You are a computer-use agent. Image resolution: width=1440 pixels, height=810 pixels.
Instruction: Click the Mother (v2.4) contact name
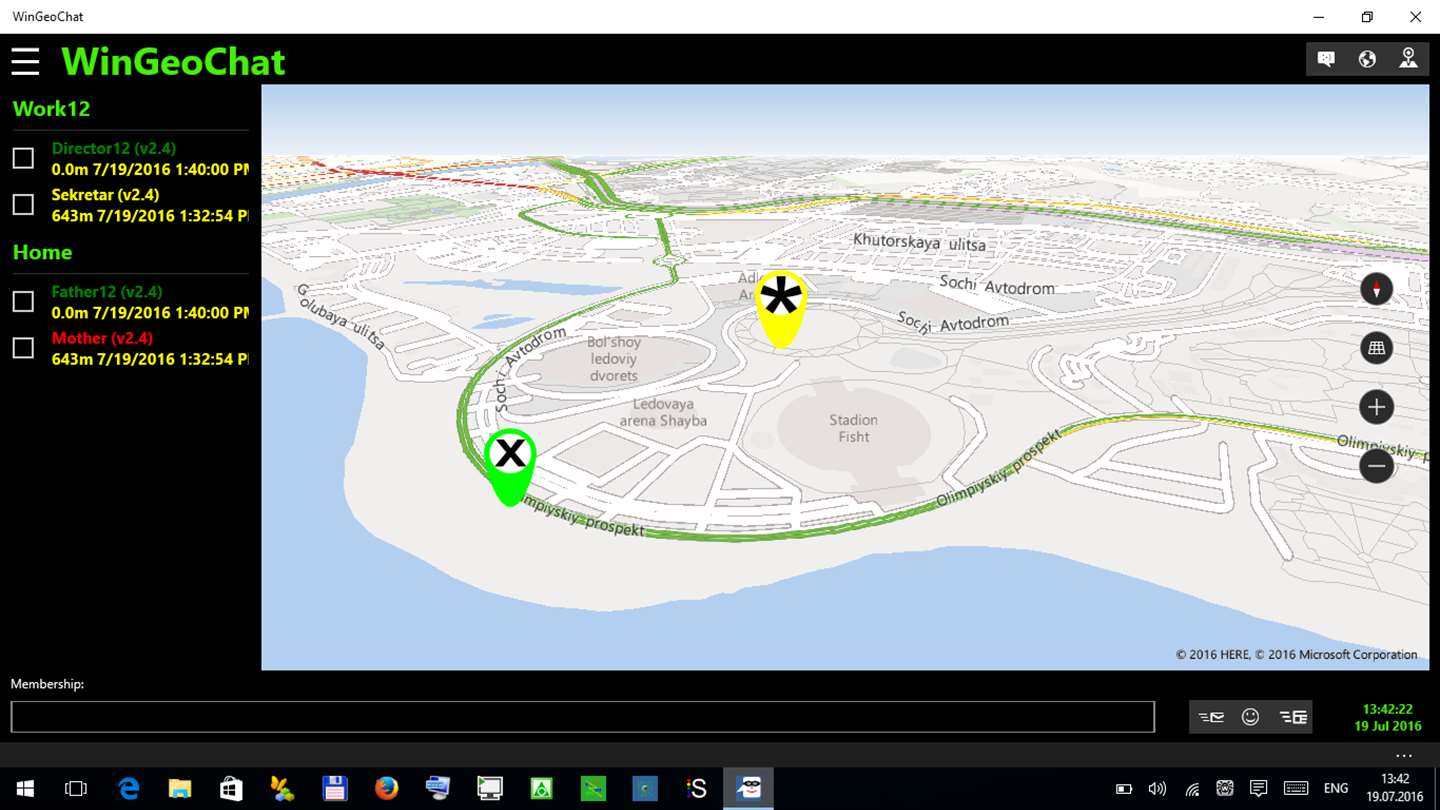click(x=102, y=338)
